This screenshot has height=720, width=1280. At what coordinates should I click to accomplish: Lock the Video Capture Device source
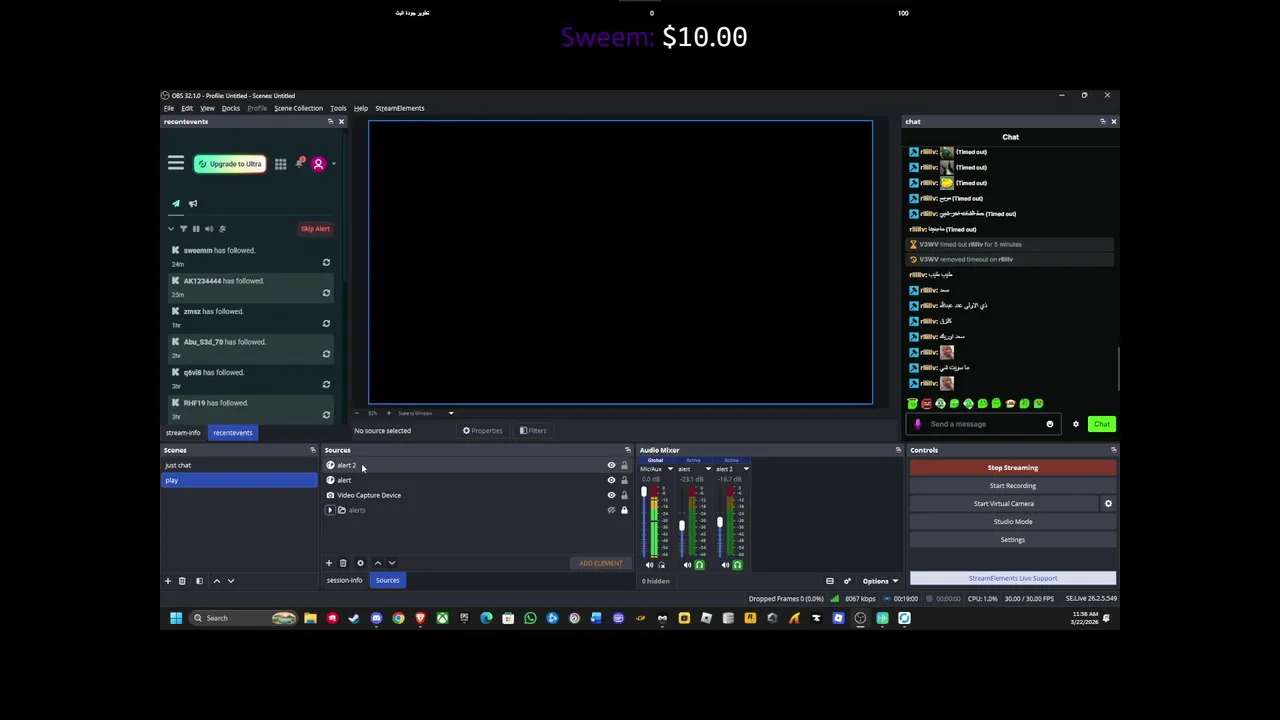tap(624, 495)
